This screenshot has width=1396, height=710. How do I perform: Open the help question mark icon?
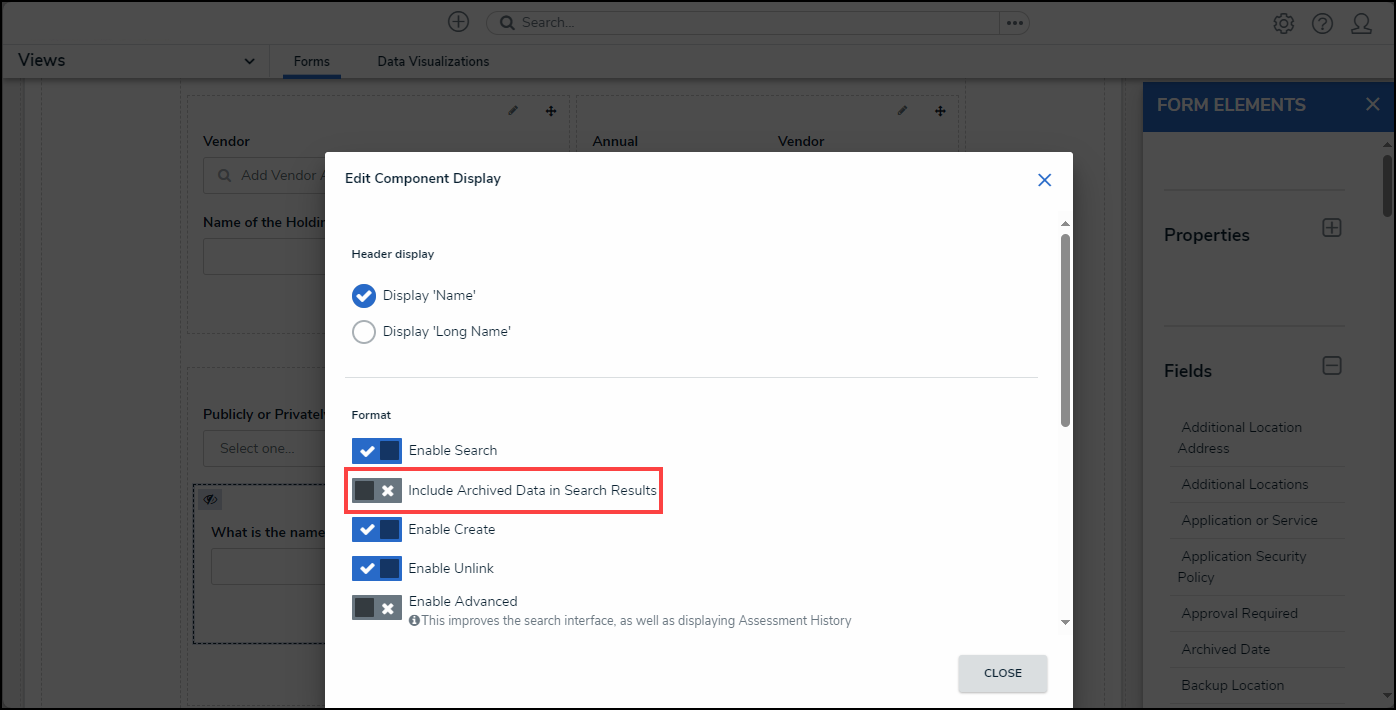click(1322, 23)
